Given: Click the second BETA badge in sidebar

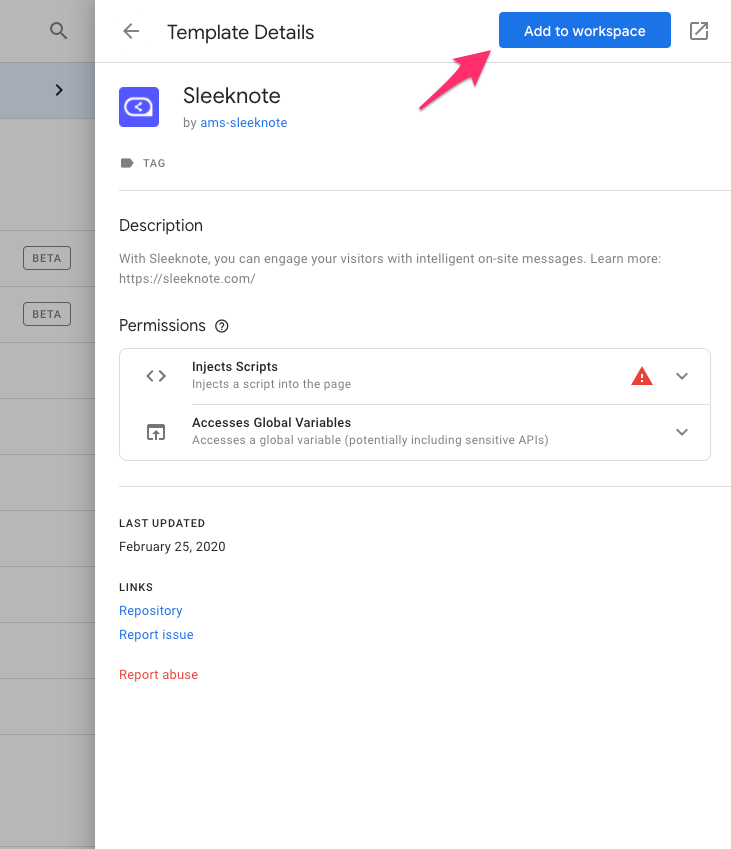Looking at the screenshot, I should coord(47,314).
